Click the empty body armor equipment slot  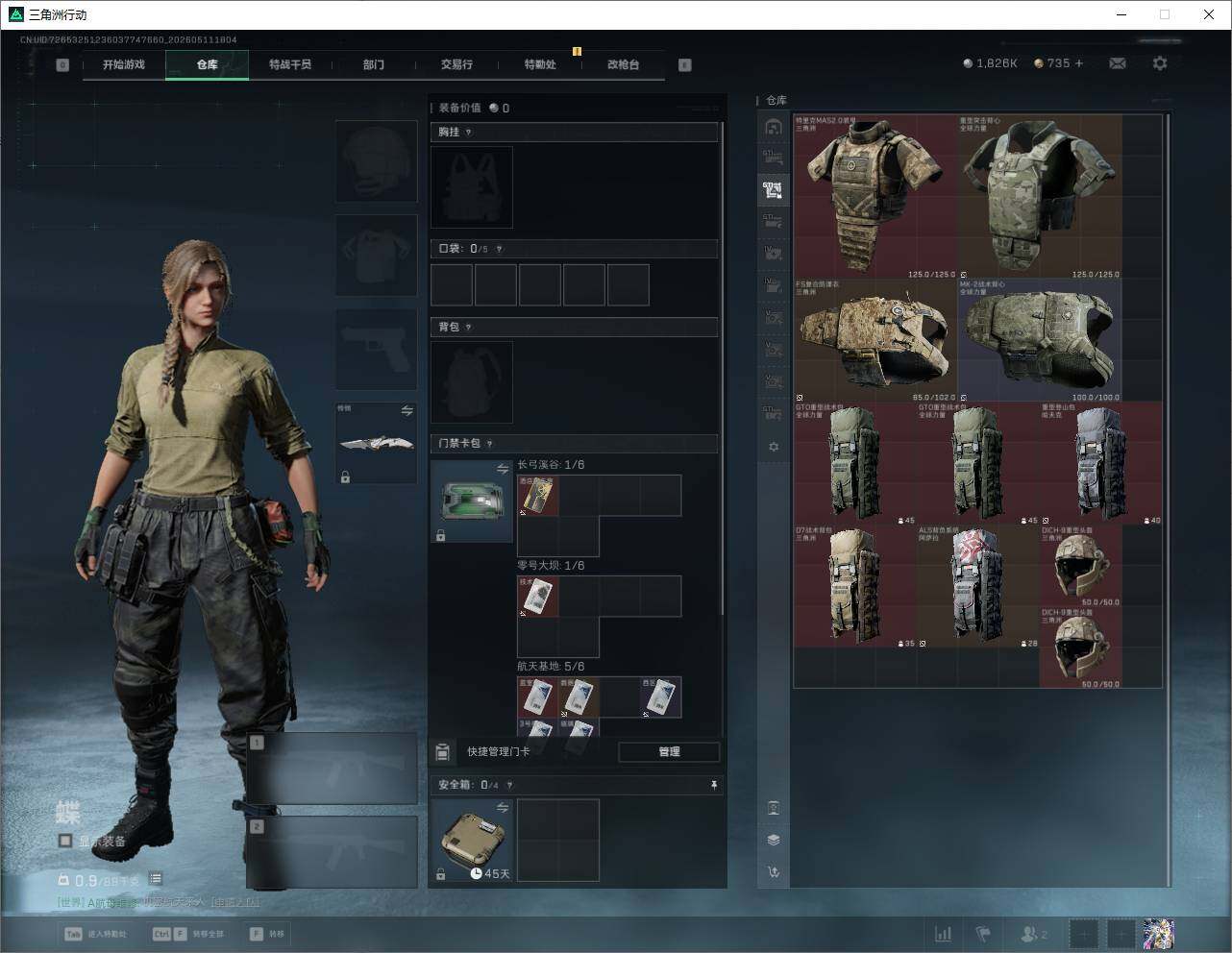(x=376, y=255)
